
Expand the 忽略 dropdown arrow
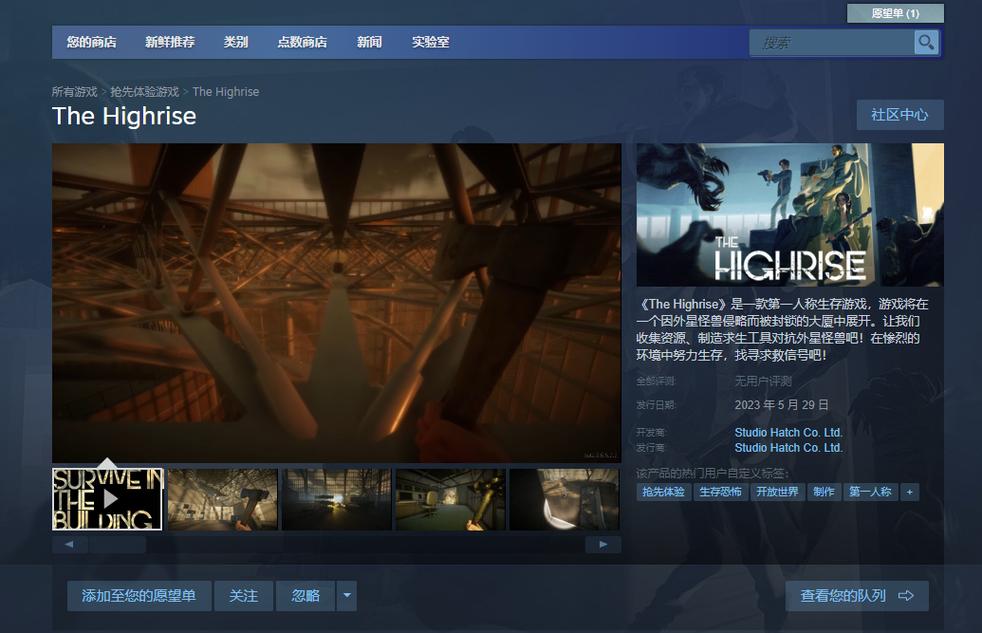pos(347,595)
